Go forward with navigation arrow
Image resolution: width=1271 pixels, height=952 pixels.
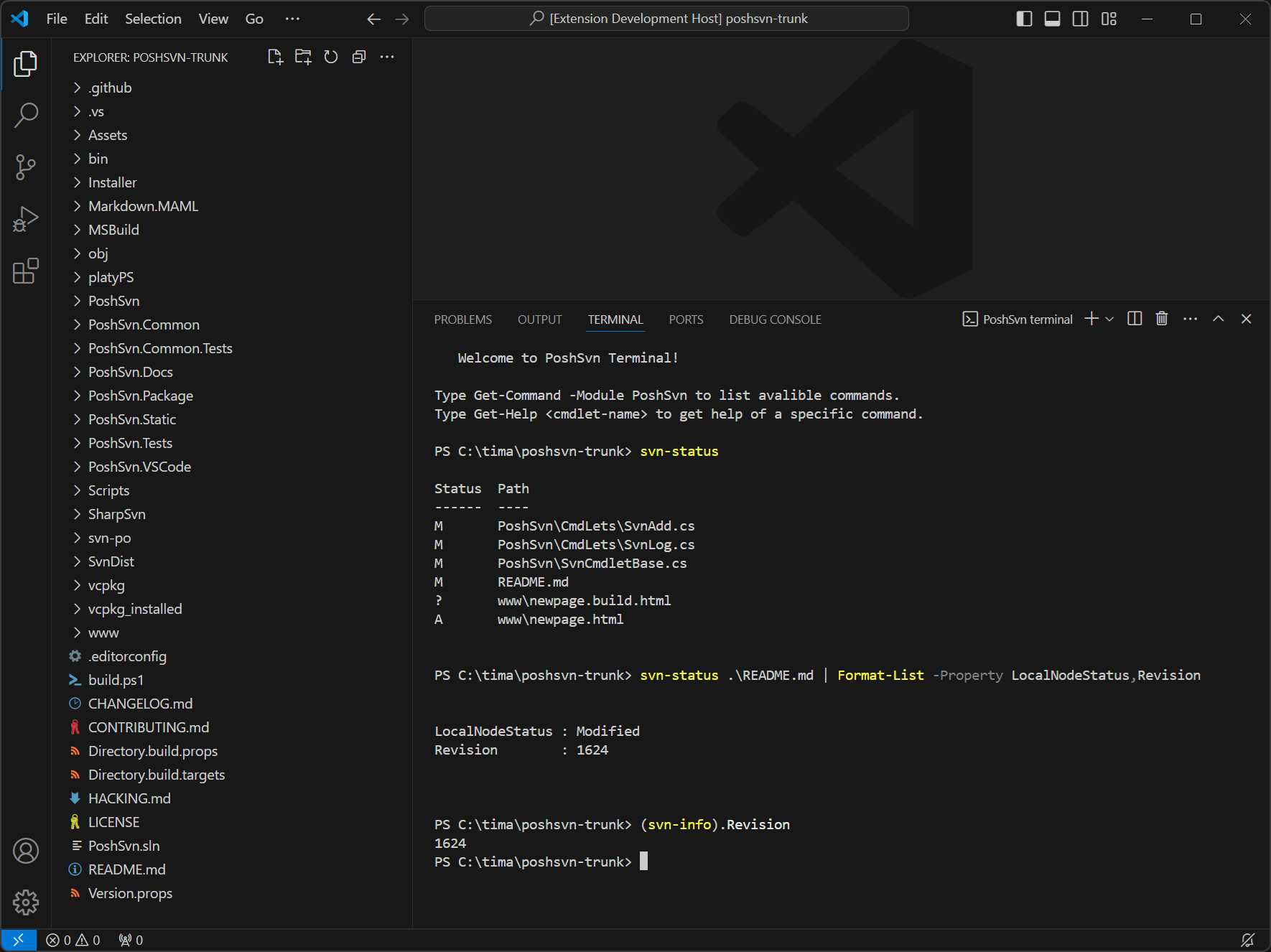(x=402, y=19)
